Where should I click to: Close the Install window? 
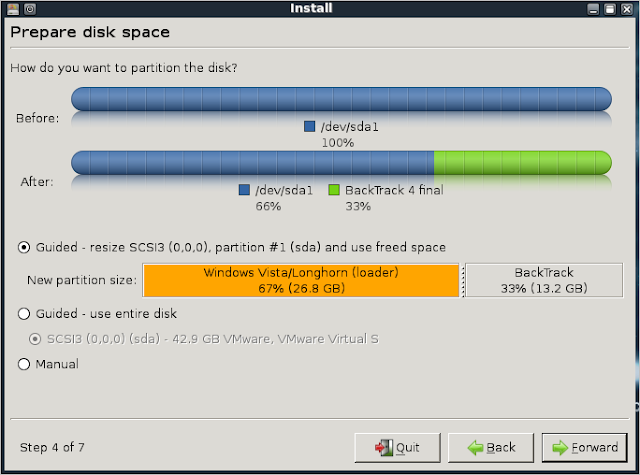pyautogui.click(x=628, y=8)
